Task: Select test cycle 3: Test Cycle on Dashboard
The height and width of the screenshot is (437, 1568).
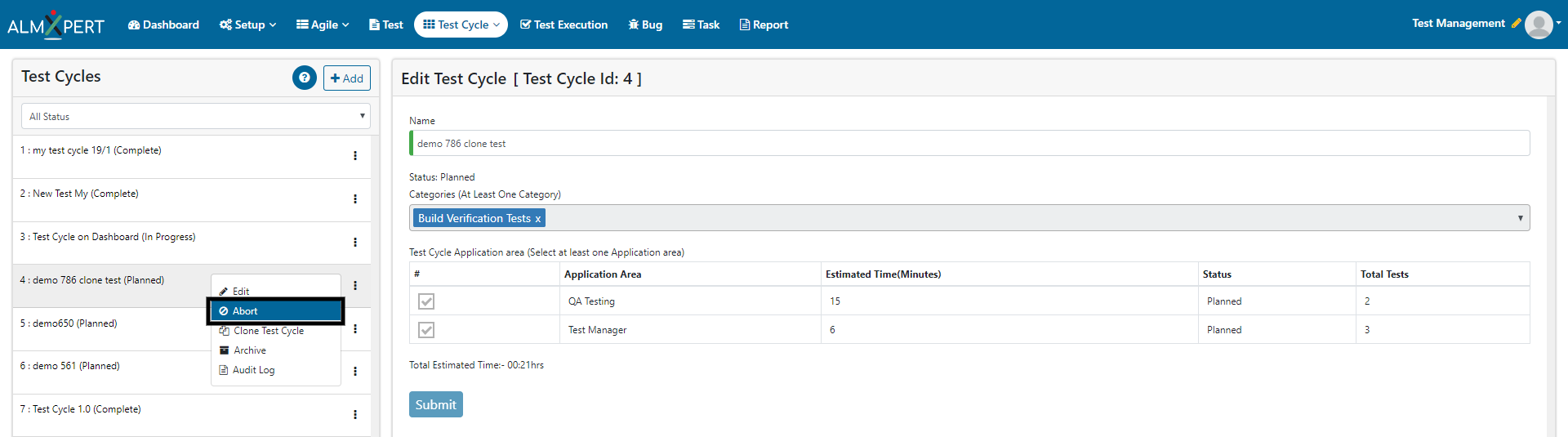Action: tap(108, 237)
